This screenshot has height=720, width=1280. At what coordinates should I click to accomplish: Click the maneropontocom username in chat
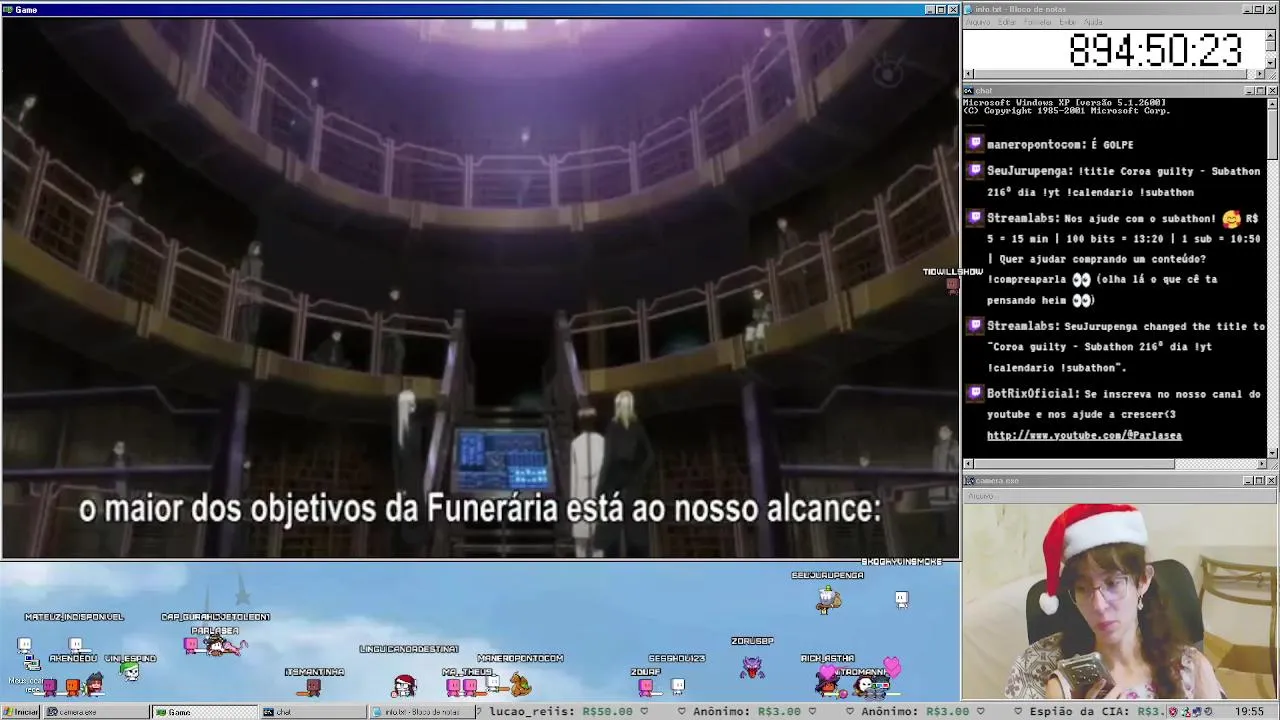click(1036, 144)
